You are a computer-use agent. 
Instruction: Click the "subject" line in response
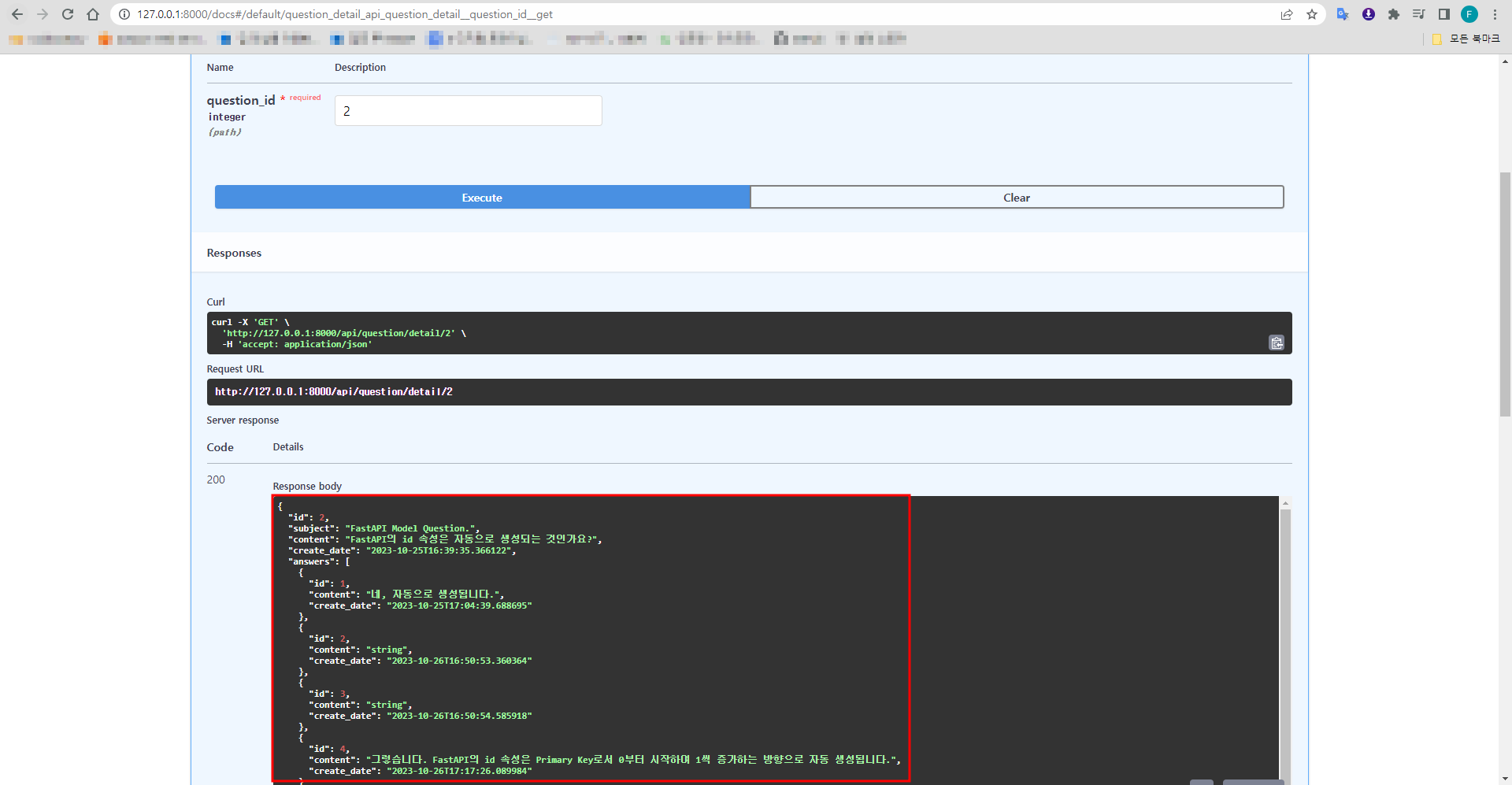pyautogui.click(x=384, y=528)
